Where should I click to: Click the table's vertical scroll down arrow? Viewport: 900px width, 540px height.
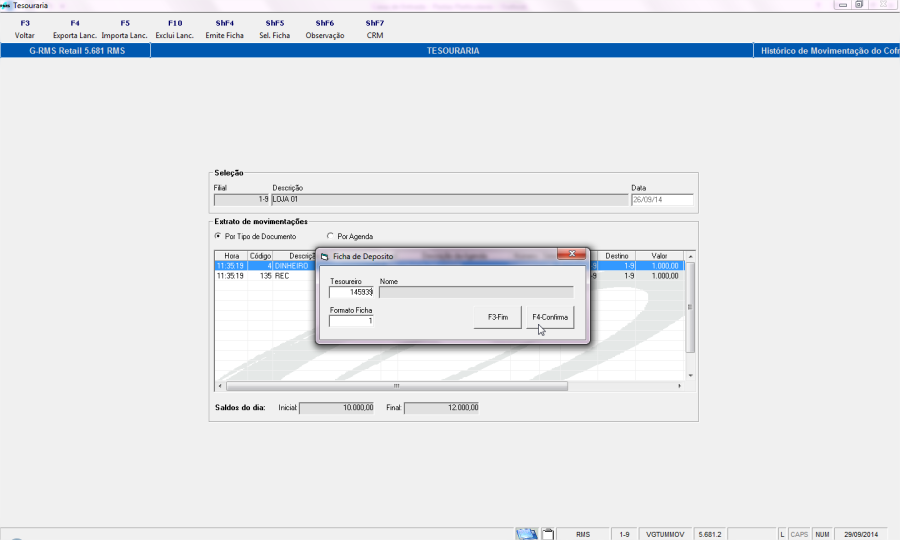coord(690,375)
